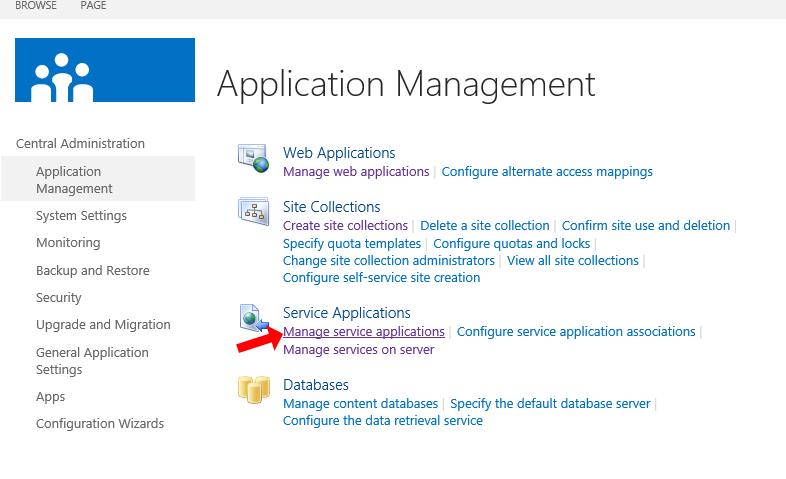
Task: Click the Service Applications heading link
Action: (x=346, y=313)
